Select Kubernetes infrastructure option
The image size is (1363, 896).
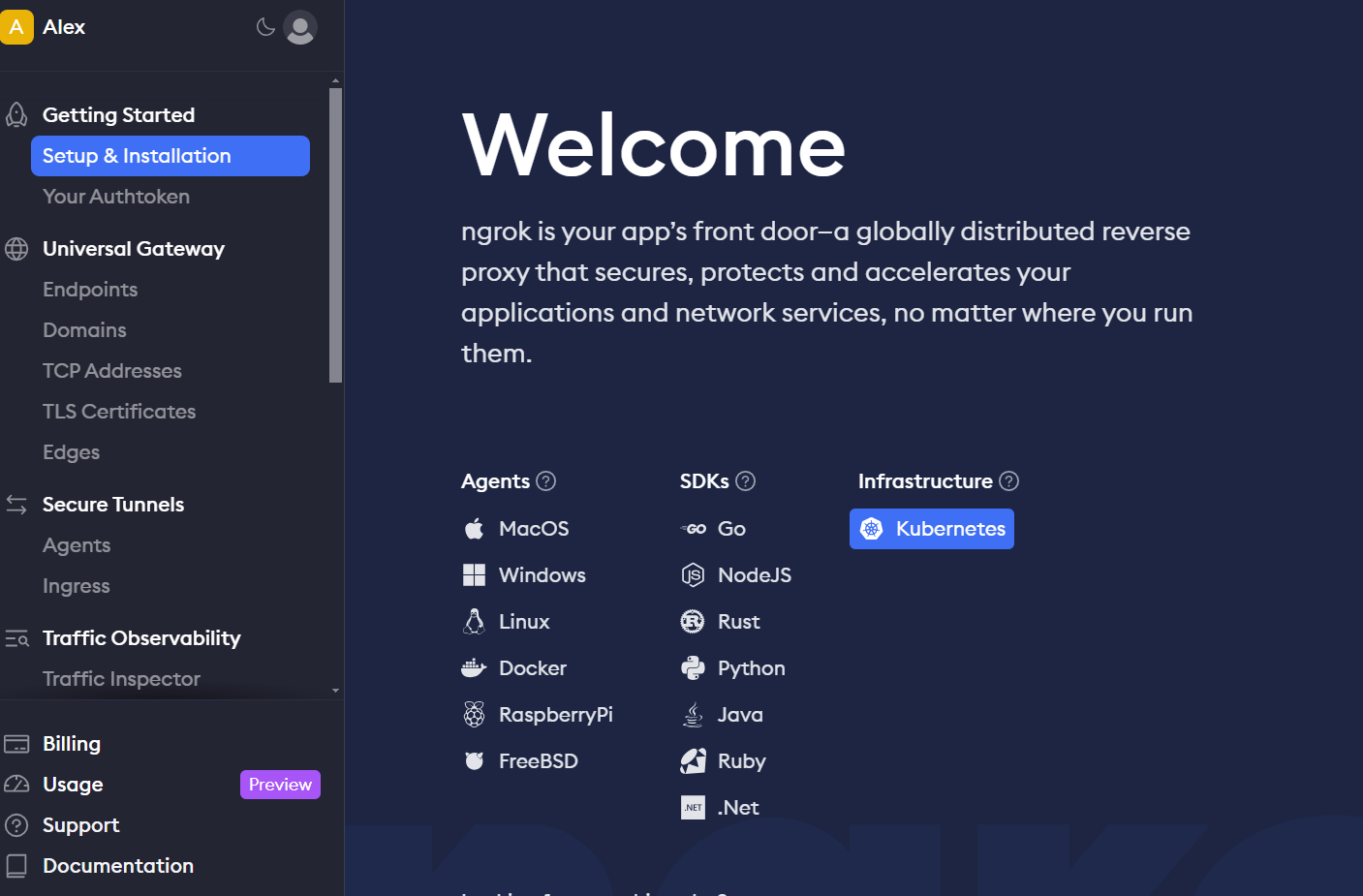(932, 529)
